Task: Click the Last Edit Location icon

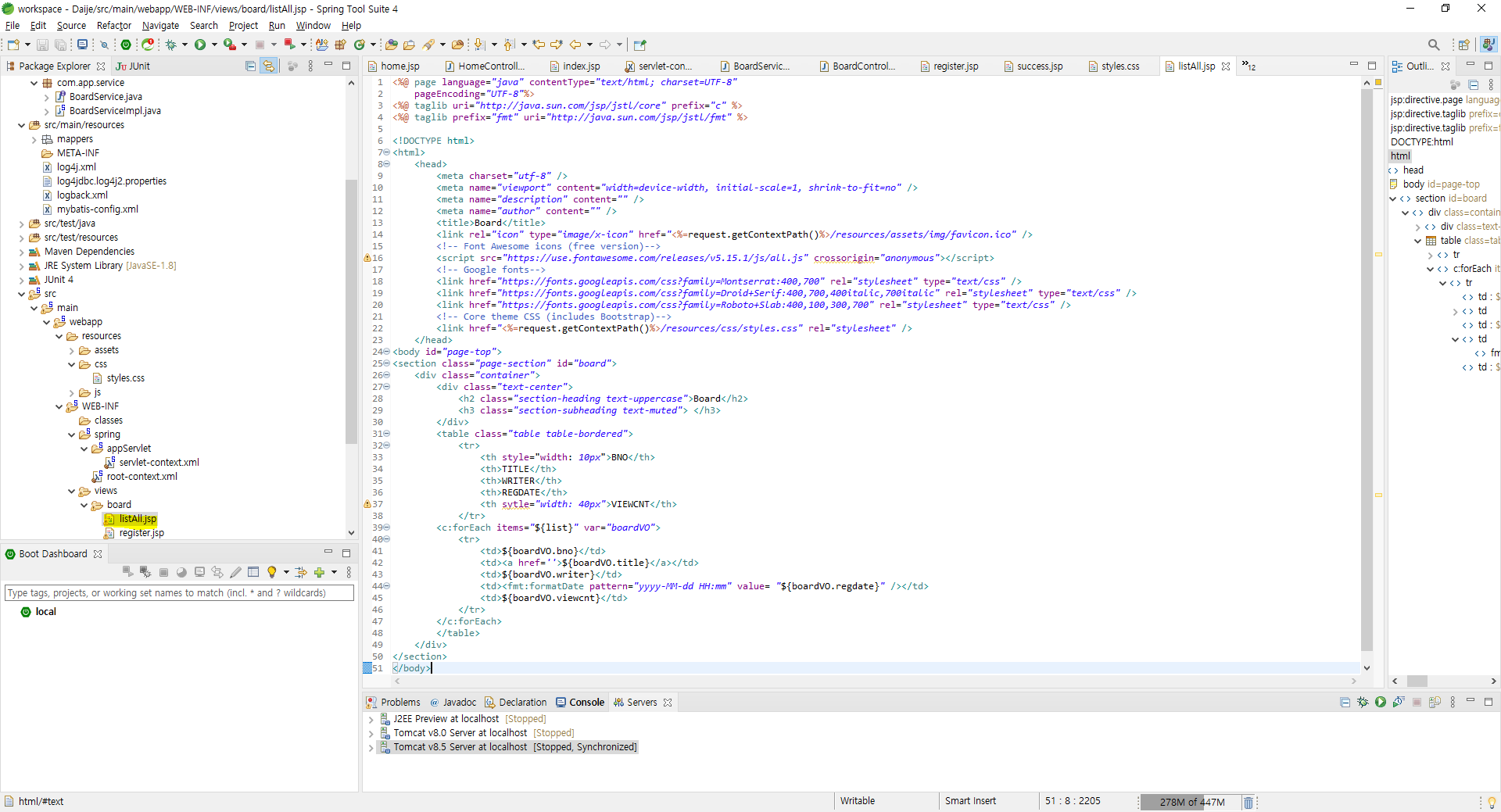Action: pos(539,45)
